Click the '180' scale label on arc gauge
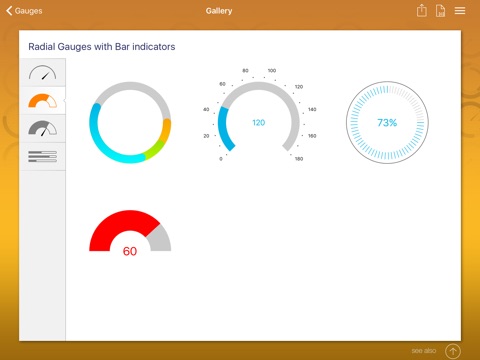Screen dimensions: 480x360 point(299,159)
